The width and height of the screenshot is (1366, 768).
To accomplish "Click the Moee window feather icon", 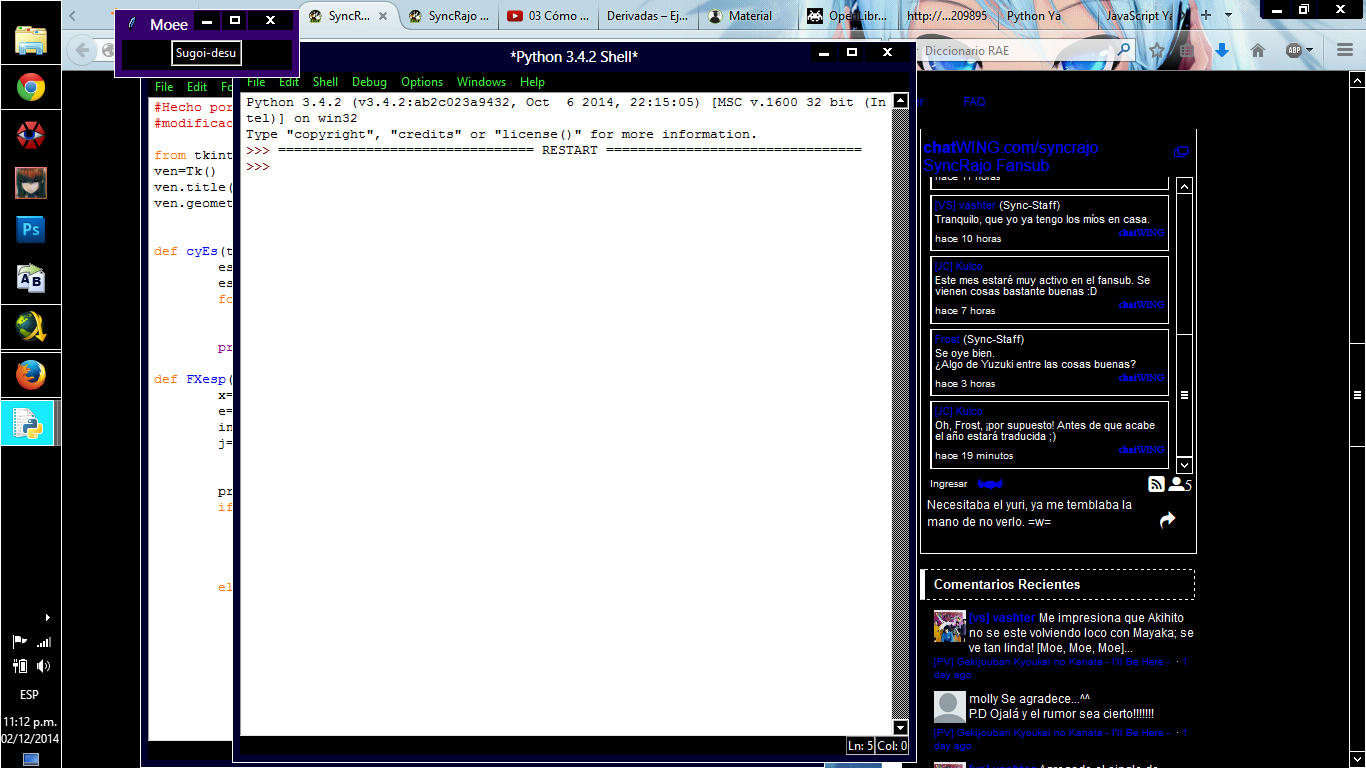I will click(132, 24).
